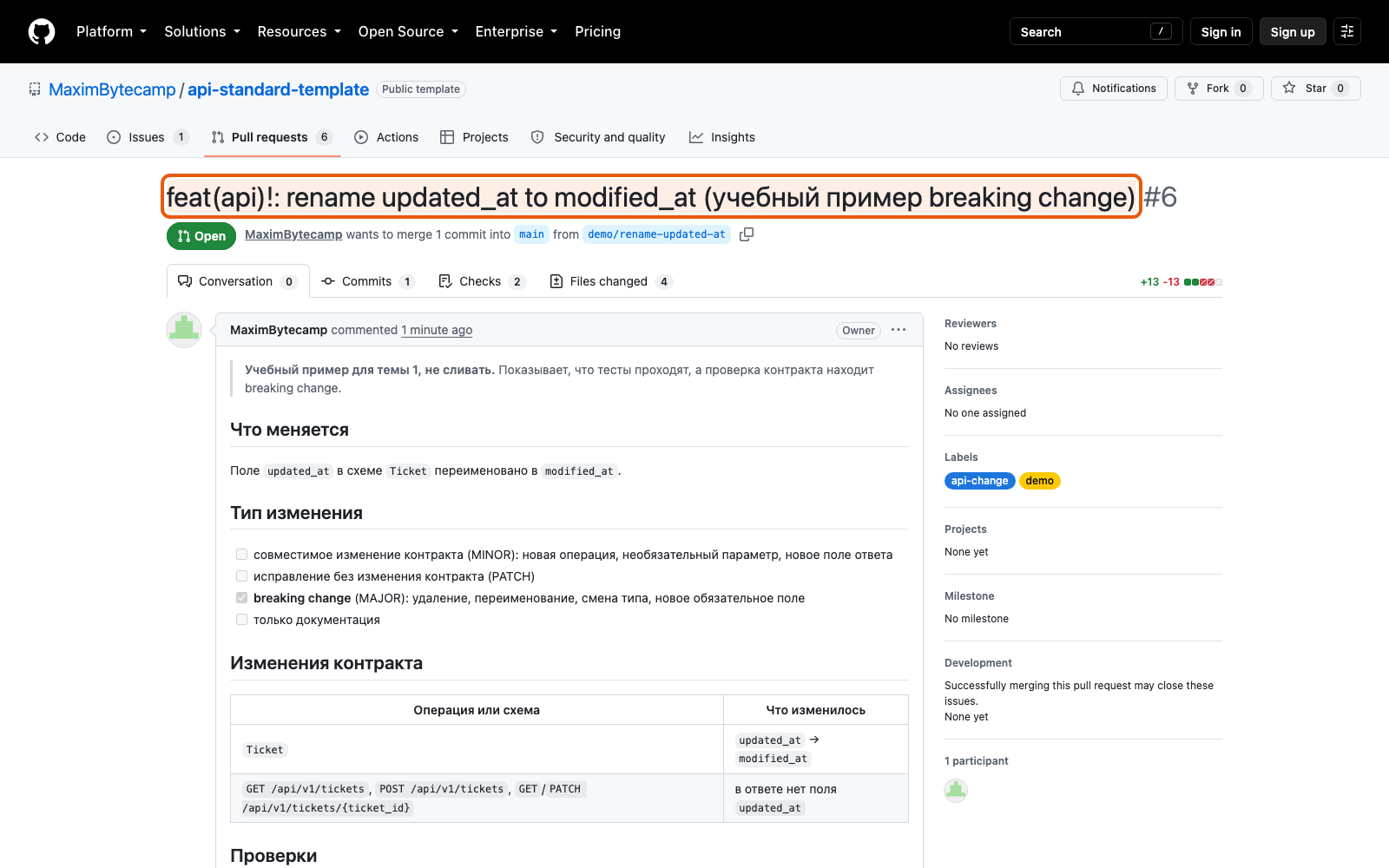Click the '1 minute ago' timestamp link

[x=437, y=330]
